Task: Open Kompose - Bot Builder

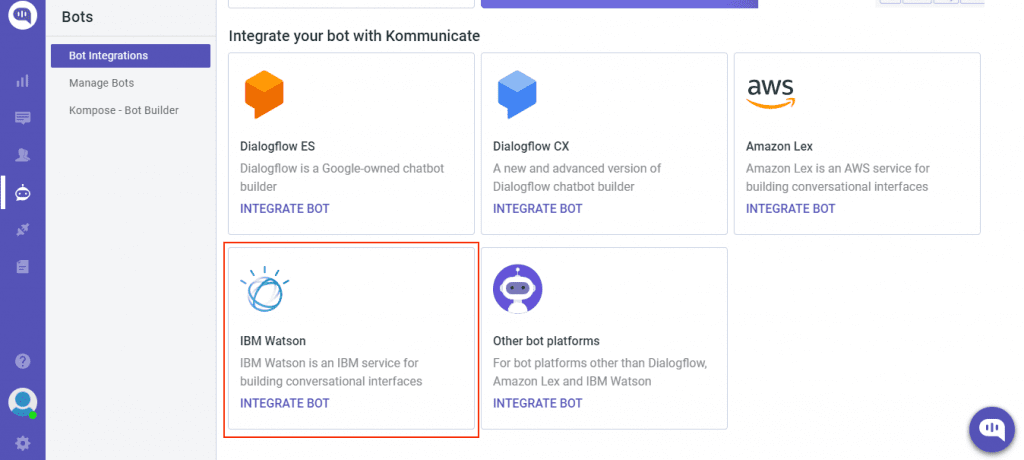Action: click(x=123, y=110)
